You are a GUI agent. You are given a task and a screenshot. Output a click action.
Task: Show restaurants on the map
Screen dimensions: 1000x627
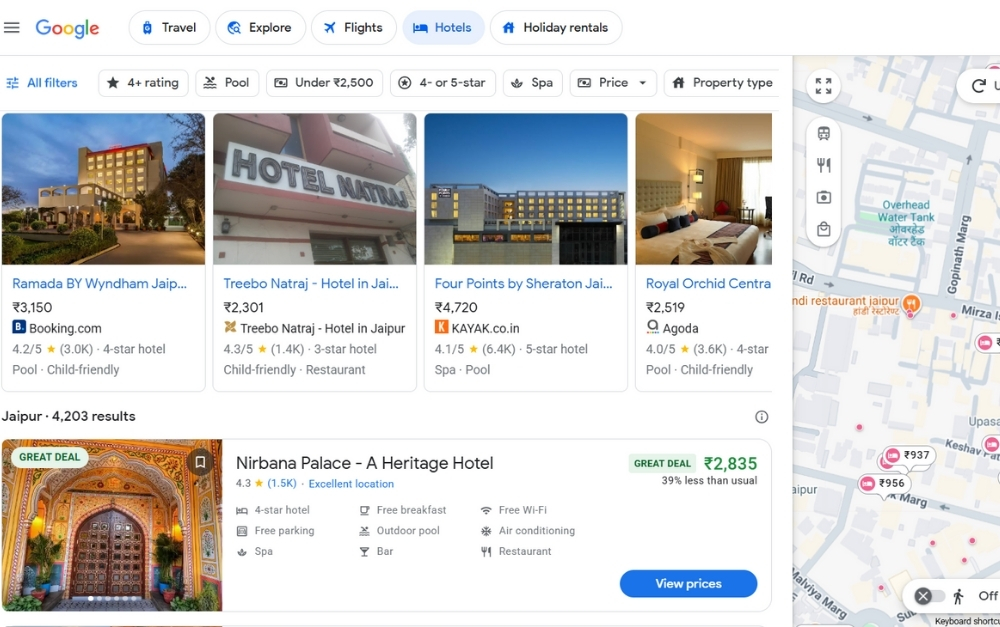(x=823, y=162)
